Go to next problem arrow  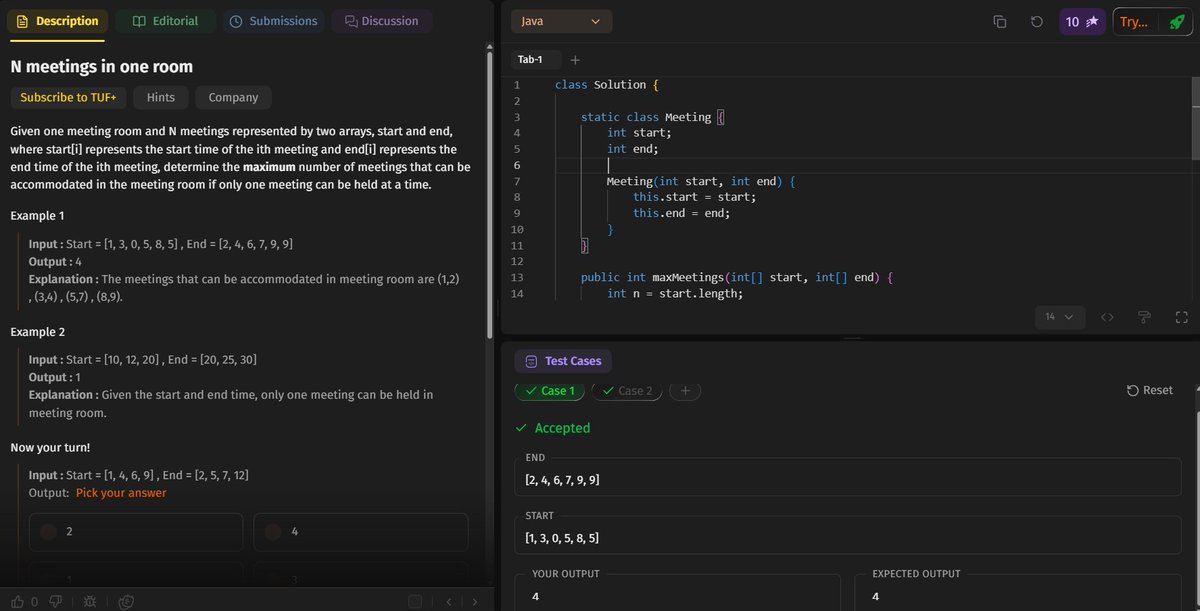pyautogui.click(x=474, y=601)
